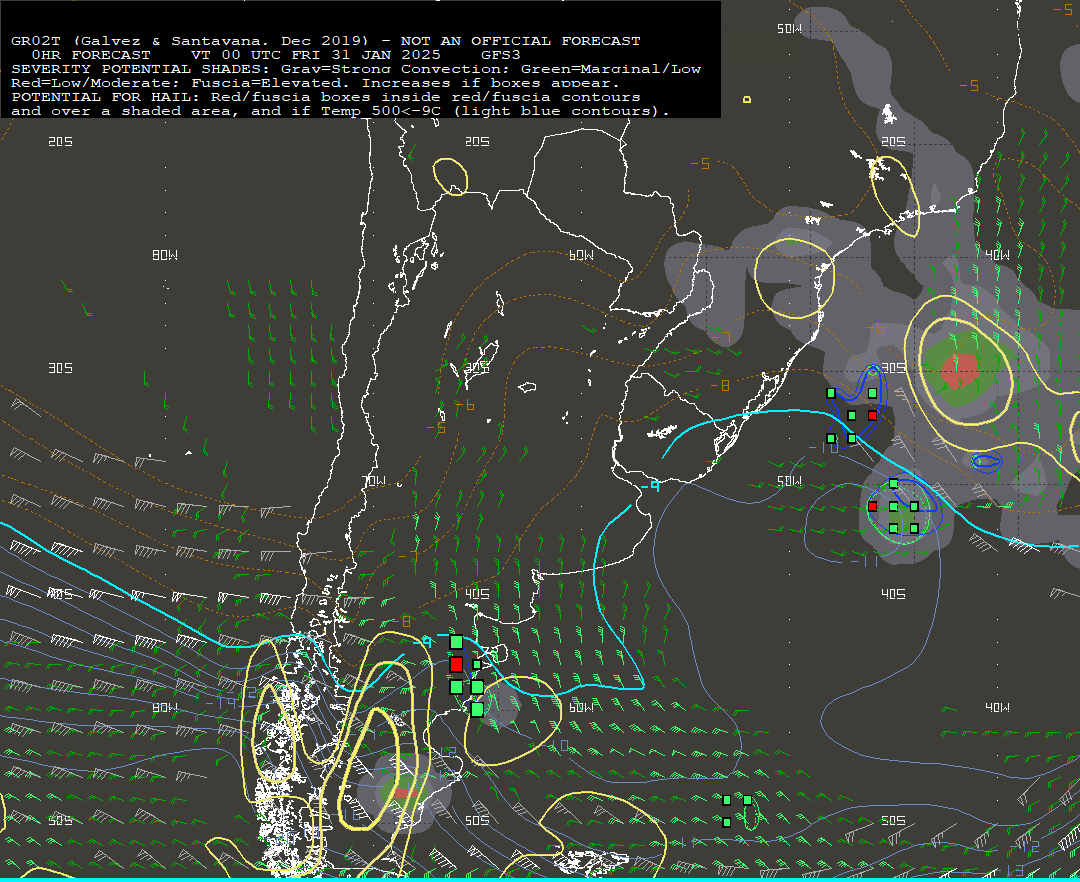Click the lower "40W" label in the southeast ocean

(997, 707)
